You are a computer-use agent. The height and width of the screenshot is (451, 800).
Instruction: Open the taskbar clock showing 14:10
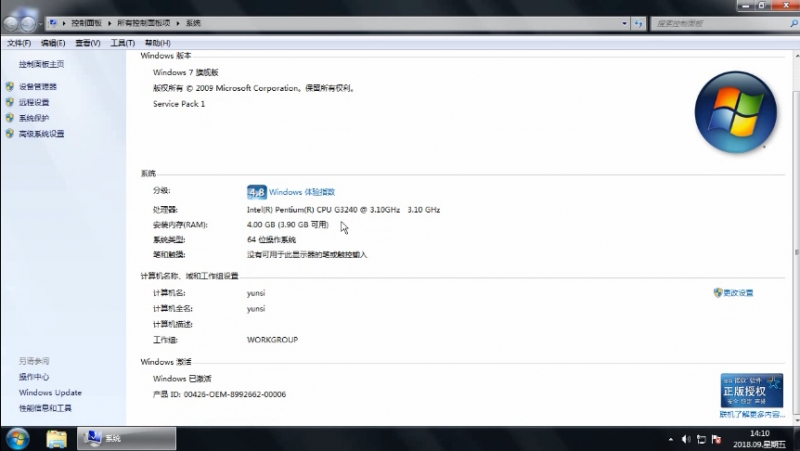[759, 439]
